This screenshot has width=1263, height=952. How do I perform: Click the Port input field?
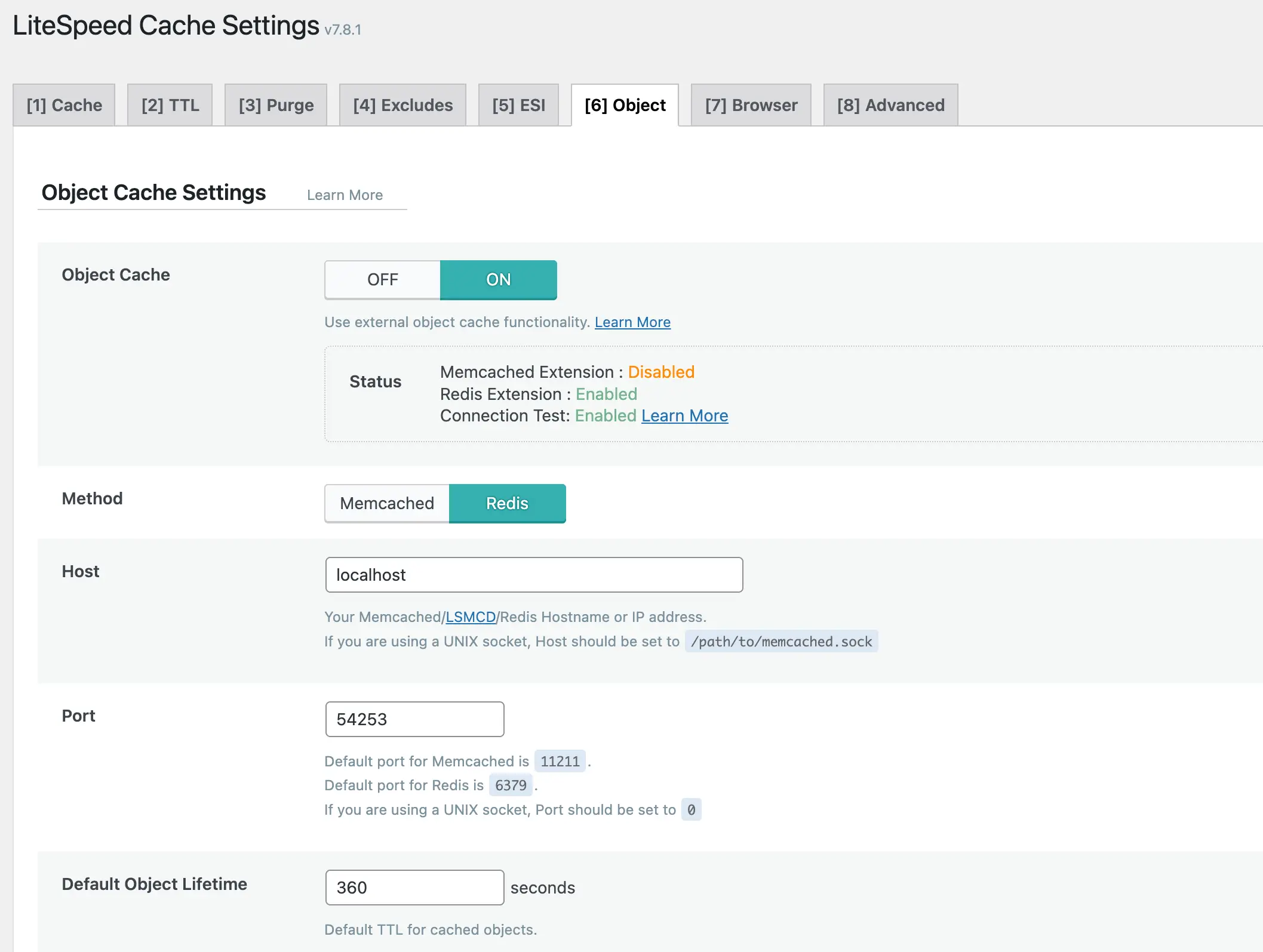point(414,719)
